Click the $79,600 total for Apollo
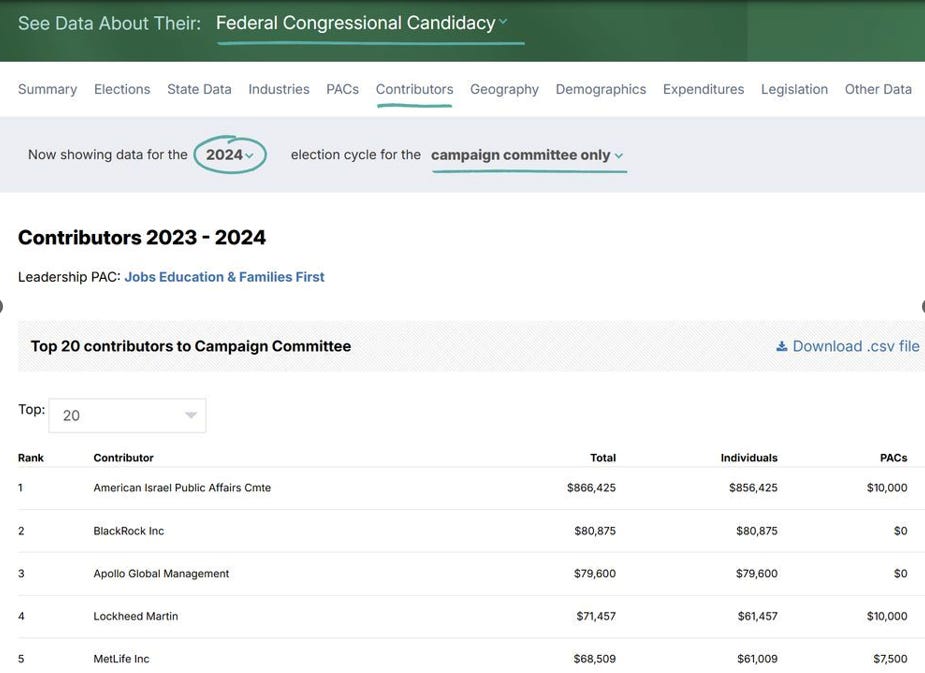This screenshot has height=673, width=925. coord(595,573)
